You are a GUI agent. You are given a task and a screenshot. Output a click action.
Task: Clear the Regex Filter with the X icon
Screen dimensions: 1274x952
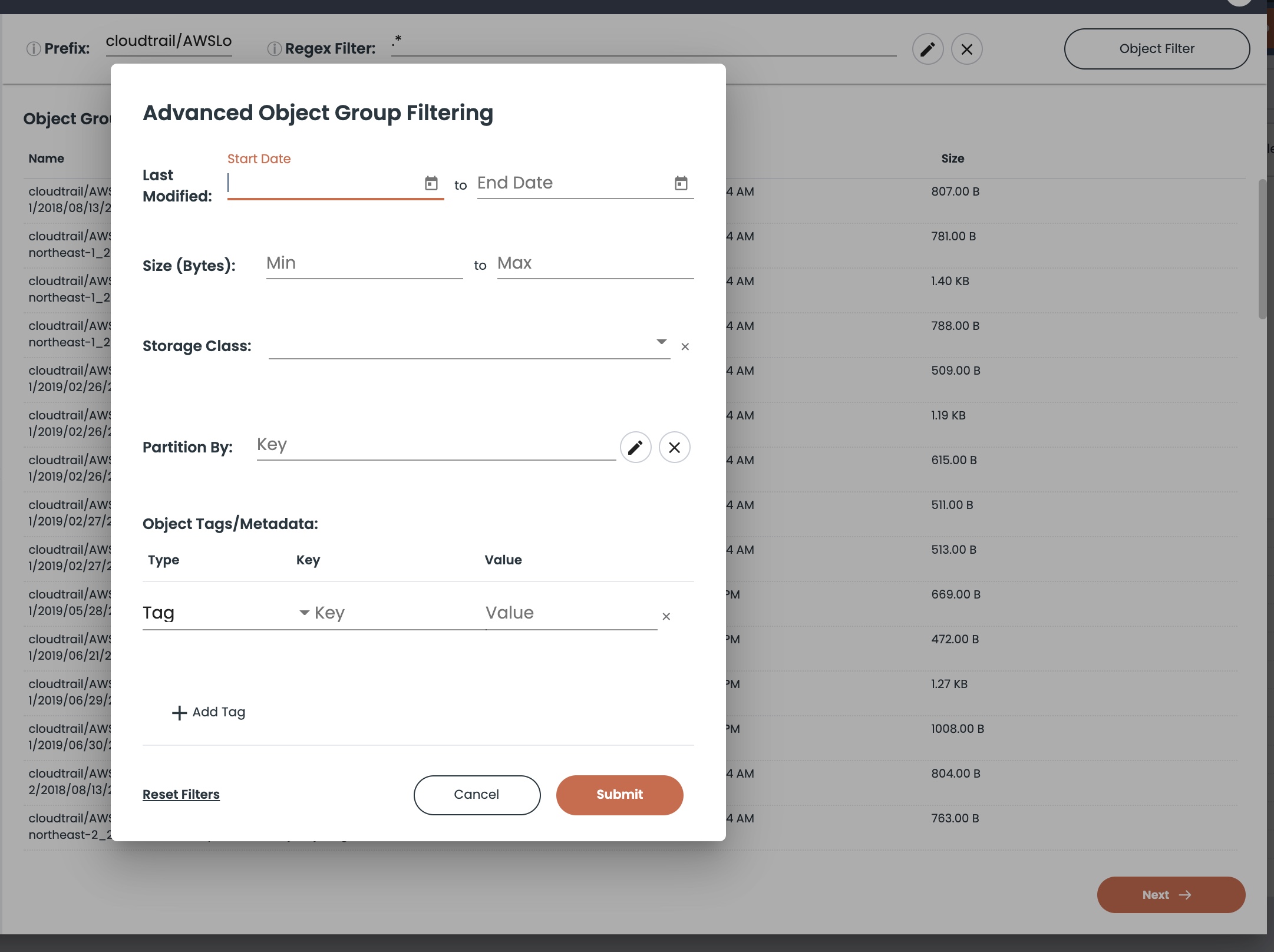pyautogui.click(x=966, y=49)
